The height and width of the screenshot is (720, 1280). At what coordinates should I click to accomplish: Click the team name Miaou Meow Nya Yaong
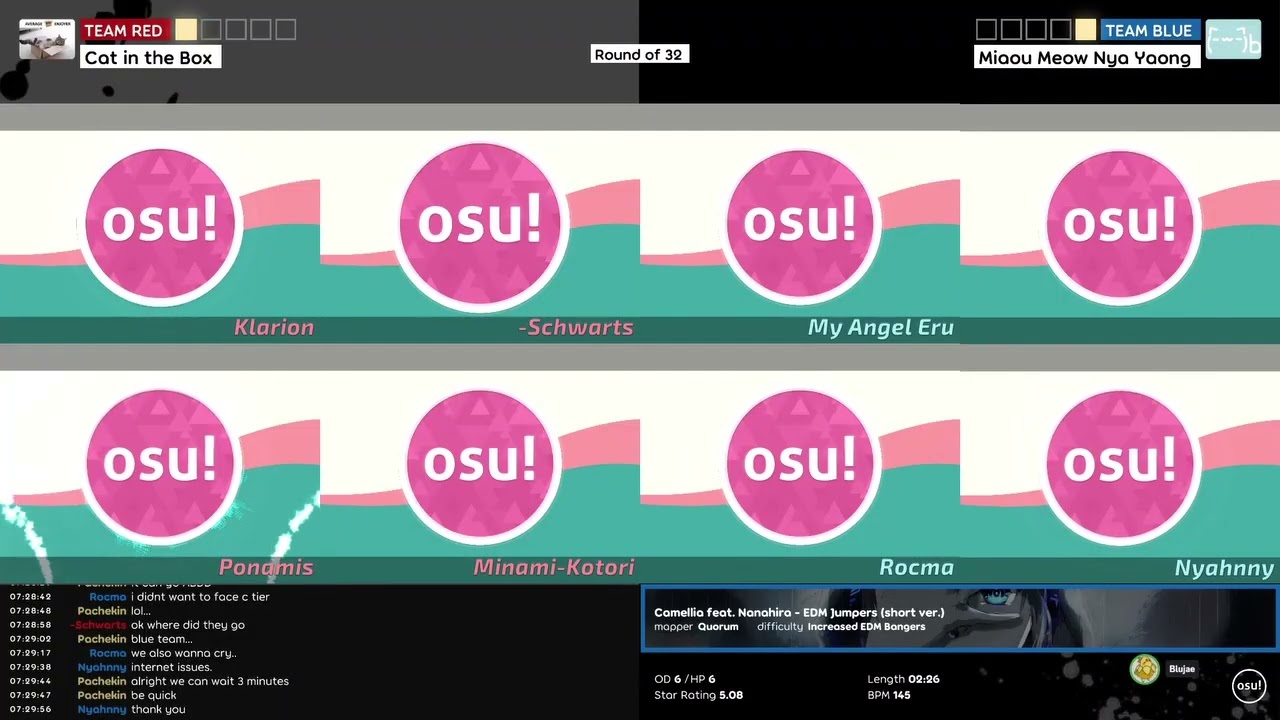(x=1085, y=57)
